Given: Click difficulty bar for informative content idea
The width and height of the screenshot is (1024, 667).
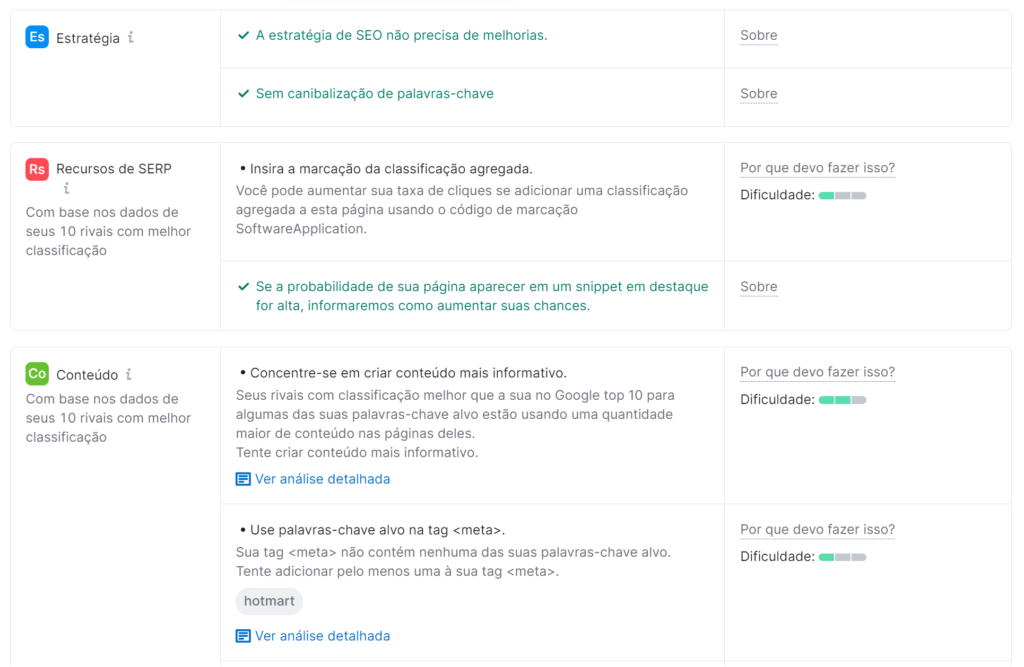Looking at the screenshot, I should click(x=842, y=400).
